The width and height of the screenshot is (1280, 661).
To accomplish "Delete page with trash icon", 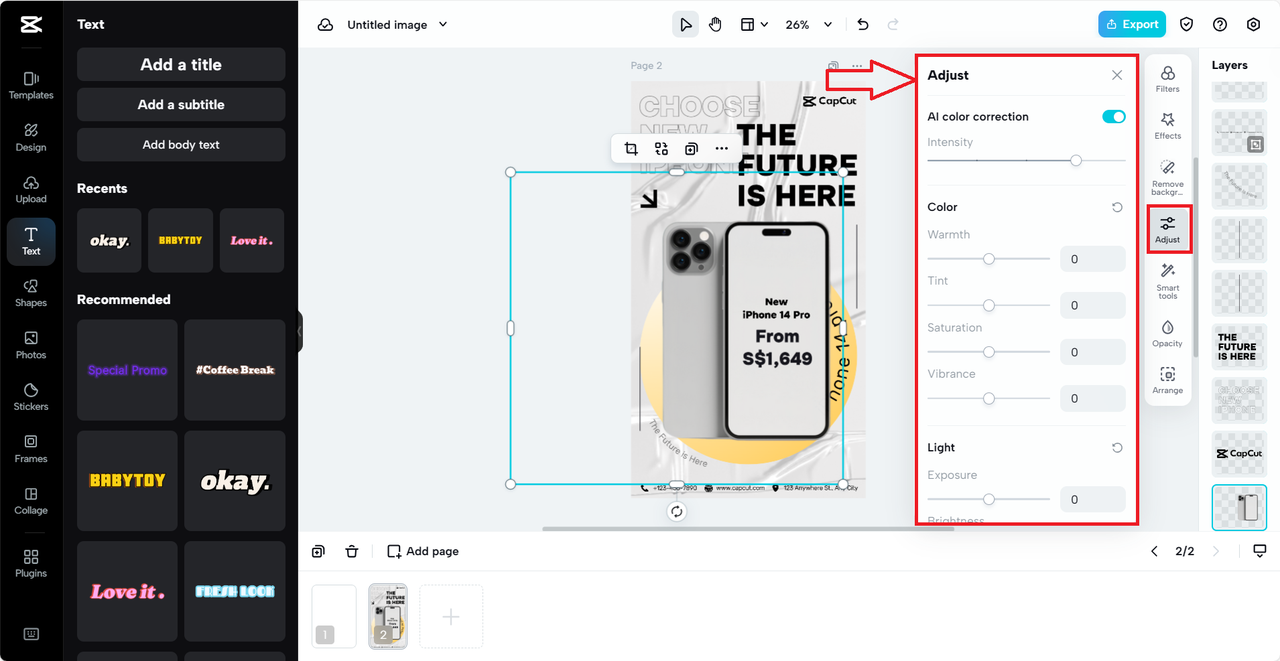I will 352,551.
